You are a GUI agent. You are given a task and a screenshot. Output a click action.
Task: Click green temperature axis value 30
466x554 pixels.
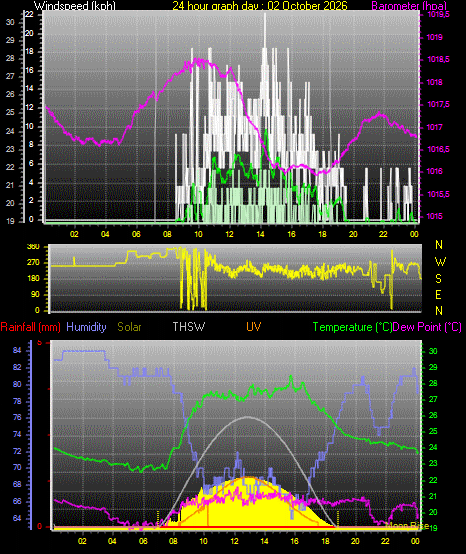pos(433,351)
